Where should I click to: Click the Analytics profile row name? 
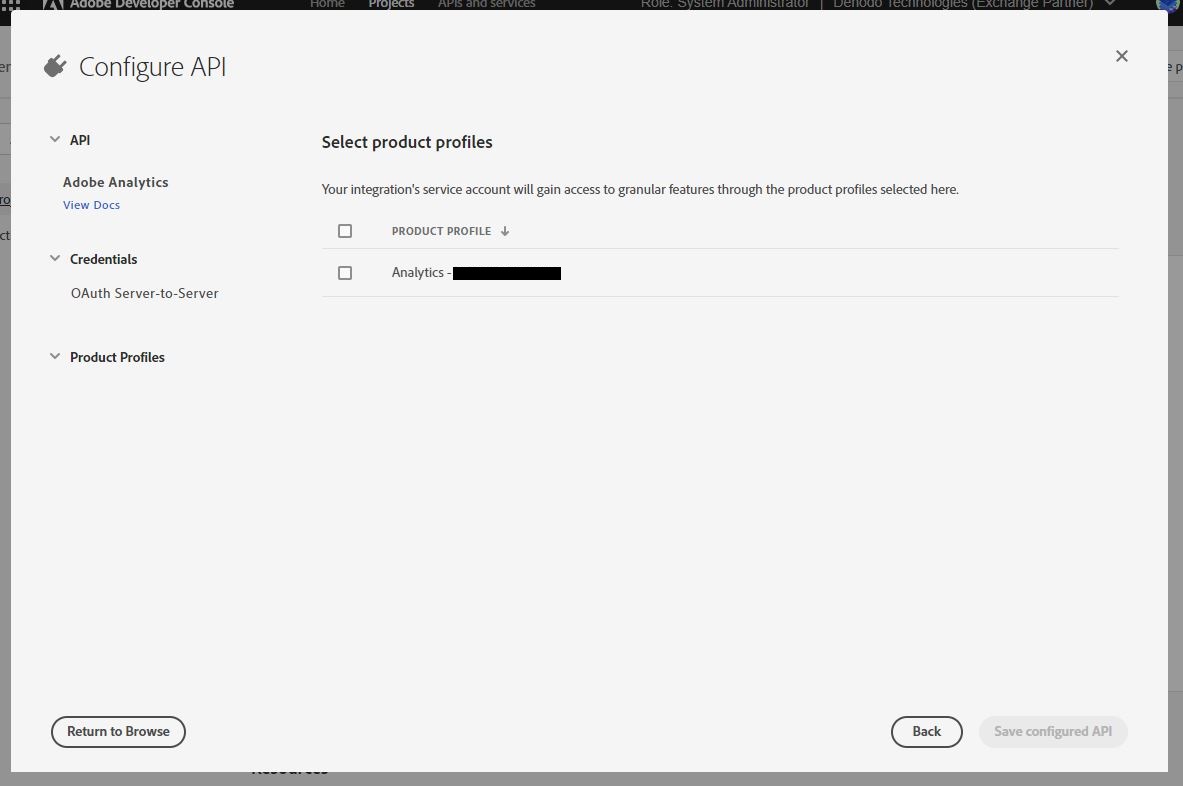coord(476,273)
